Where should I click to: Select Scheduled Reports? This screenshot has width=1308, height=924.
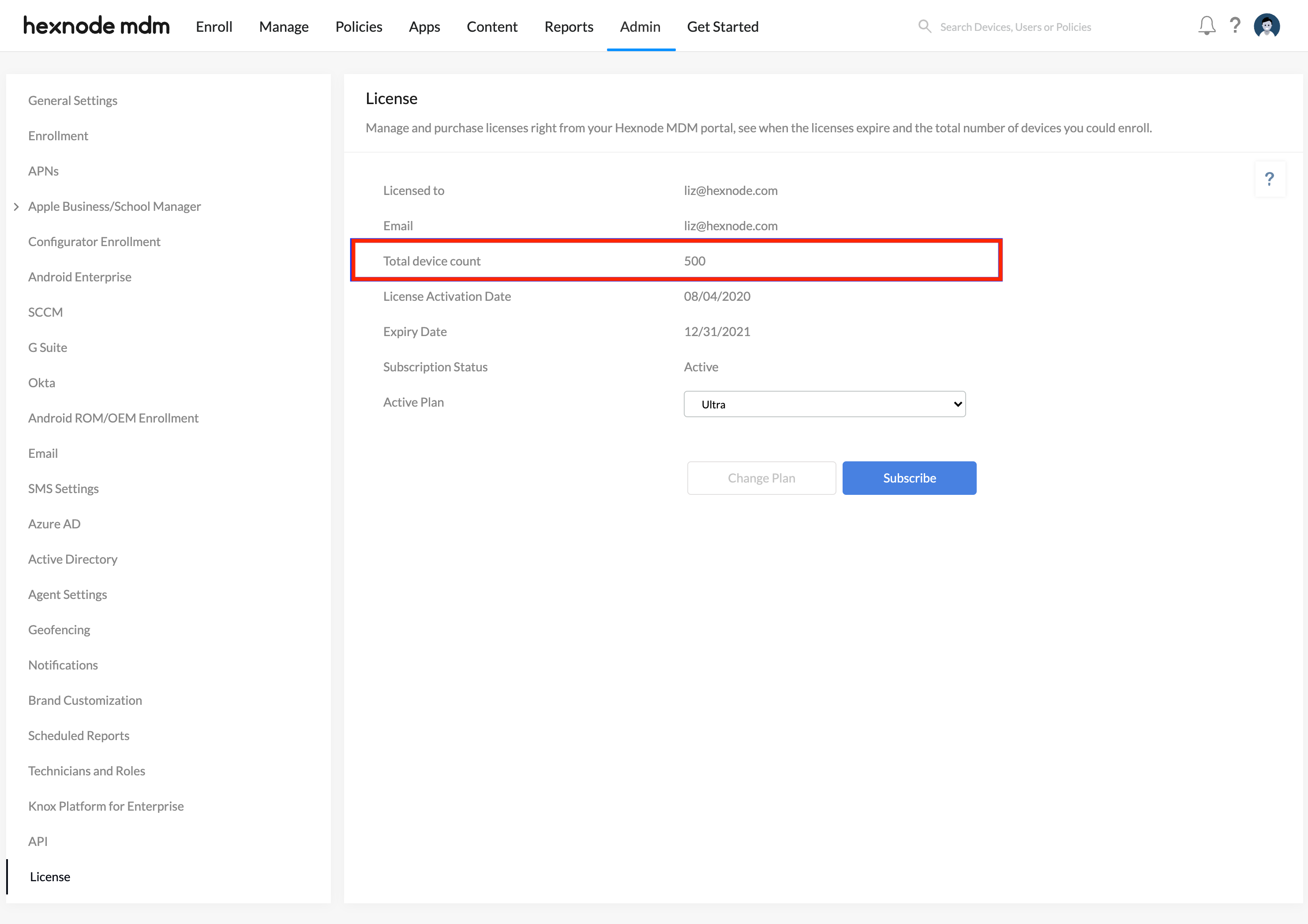click(79, 736)
